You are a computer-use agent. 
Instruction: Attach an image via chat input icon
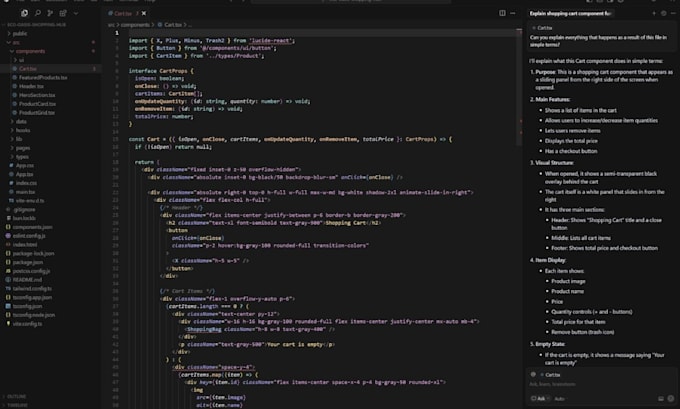pyautogui.click(x=661, y=399)
